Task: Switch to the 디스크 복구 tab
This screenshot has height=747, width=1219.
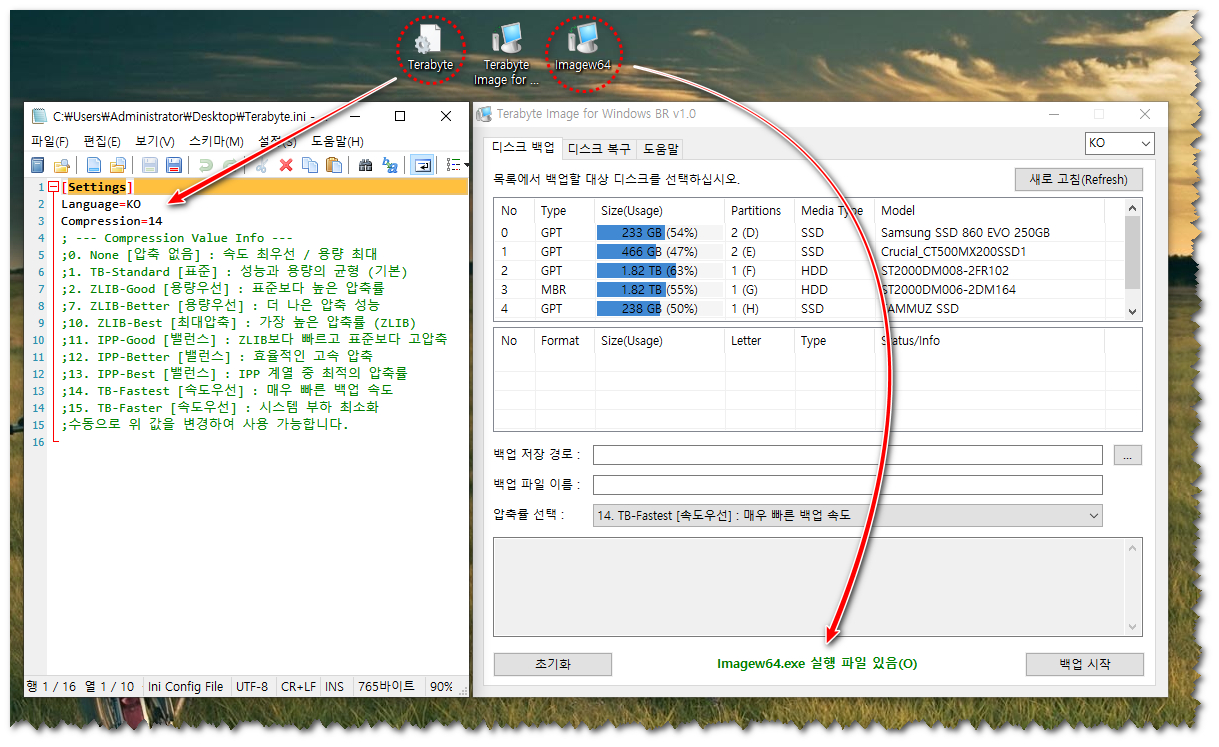Action: click(599, 148)
